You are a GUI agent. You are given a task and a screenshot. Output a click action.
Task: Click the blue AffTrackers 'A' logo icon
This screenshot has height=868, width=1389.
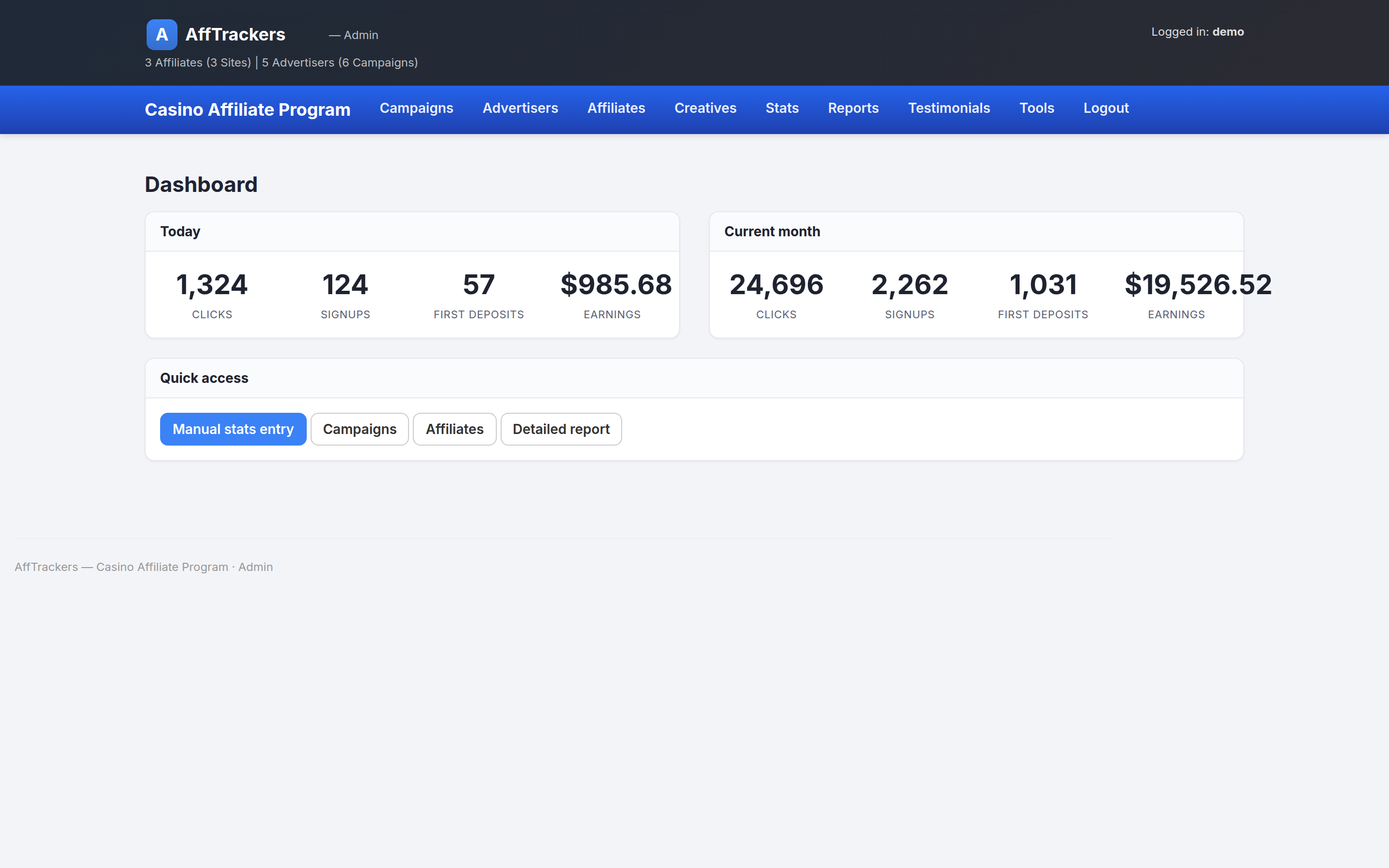(x=162, y=34)
